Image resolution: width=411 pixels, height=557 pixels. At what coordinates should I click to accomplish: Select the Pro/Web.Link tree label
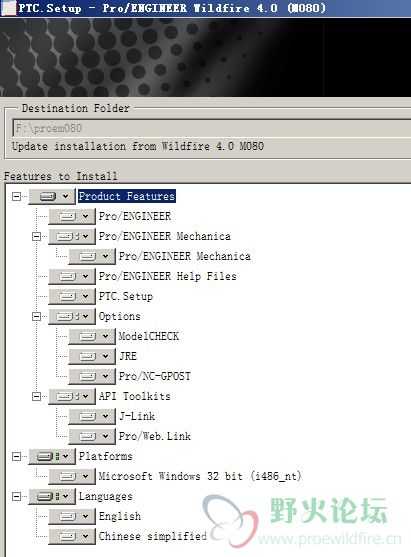point(155,437)
